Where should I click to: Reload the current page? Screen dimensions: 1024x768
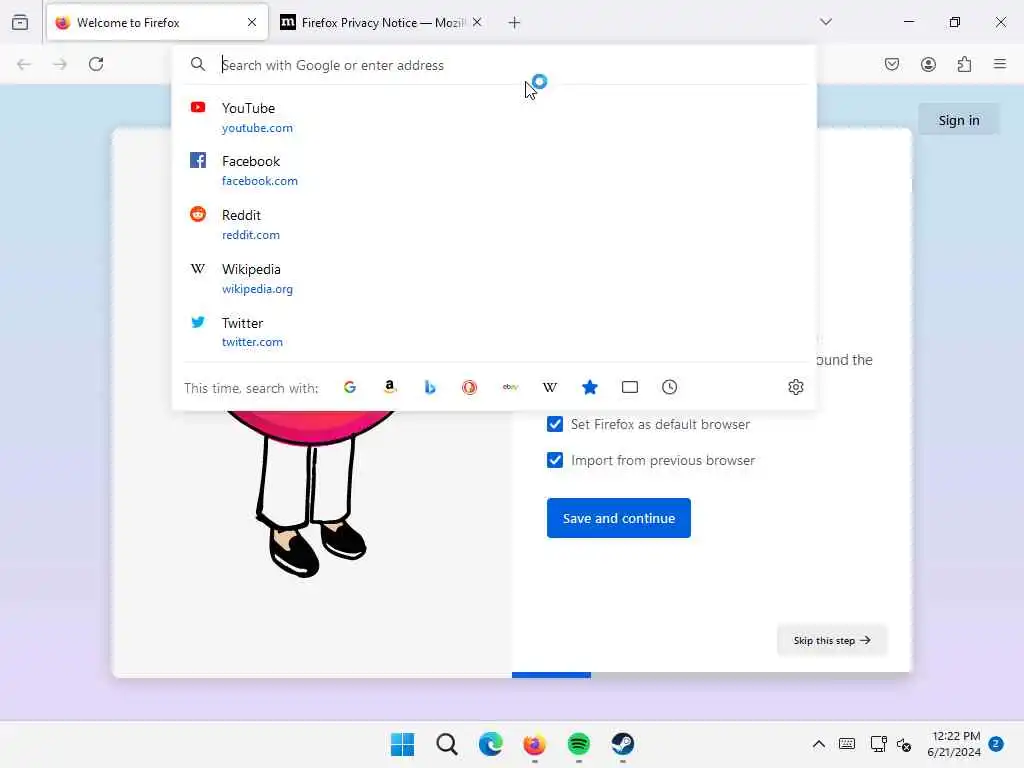pos(96,64)
